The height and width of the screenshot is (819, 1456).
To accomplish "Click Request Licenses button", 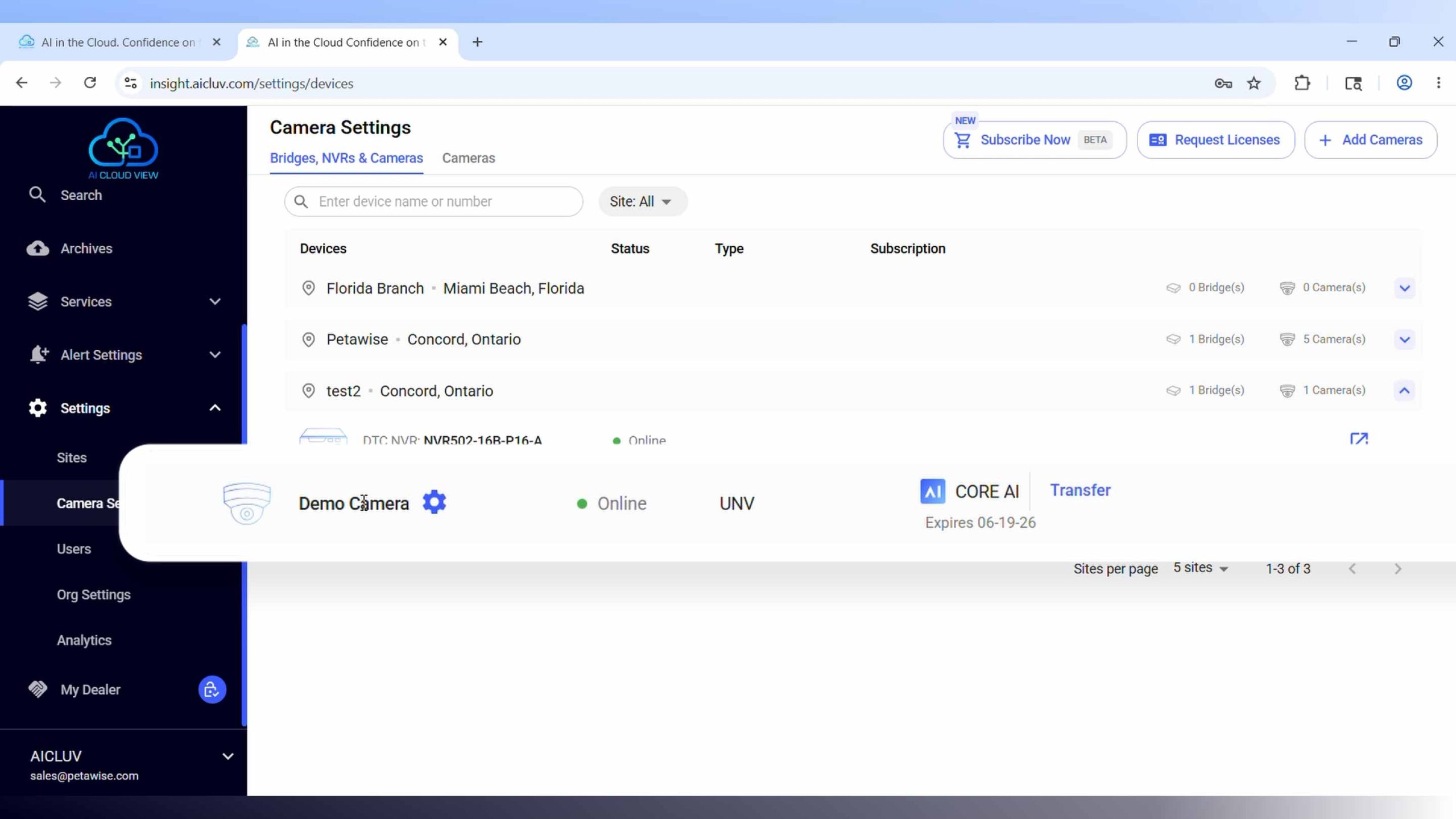I will point(1215,140).
